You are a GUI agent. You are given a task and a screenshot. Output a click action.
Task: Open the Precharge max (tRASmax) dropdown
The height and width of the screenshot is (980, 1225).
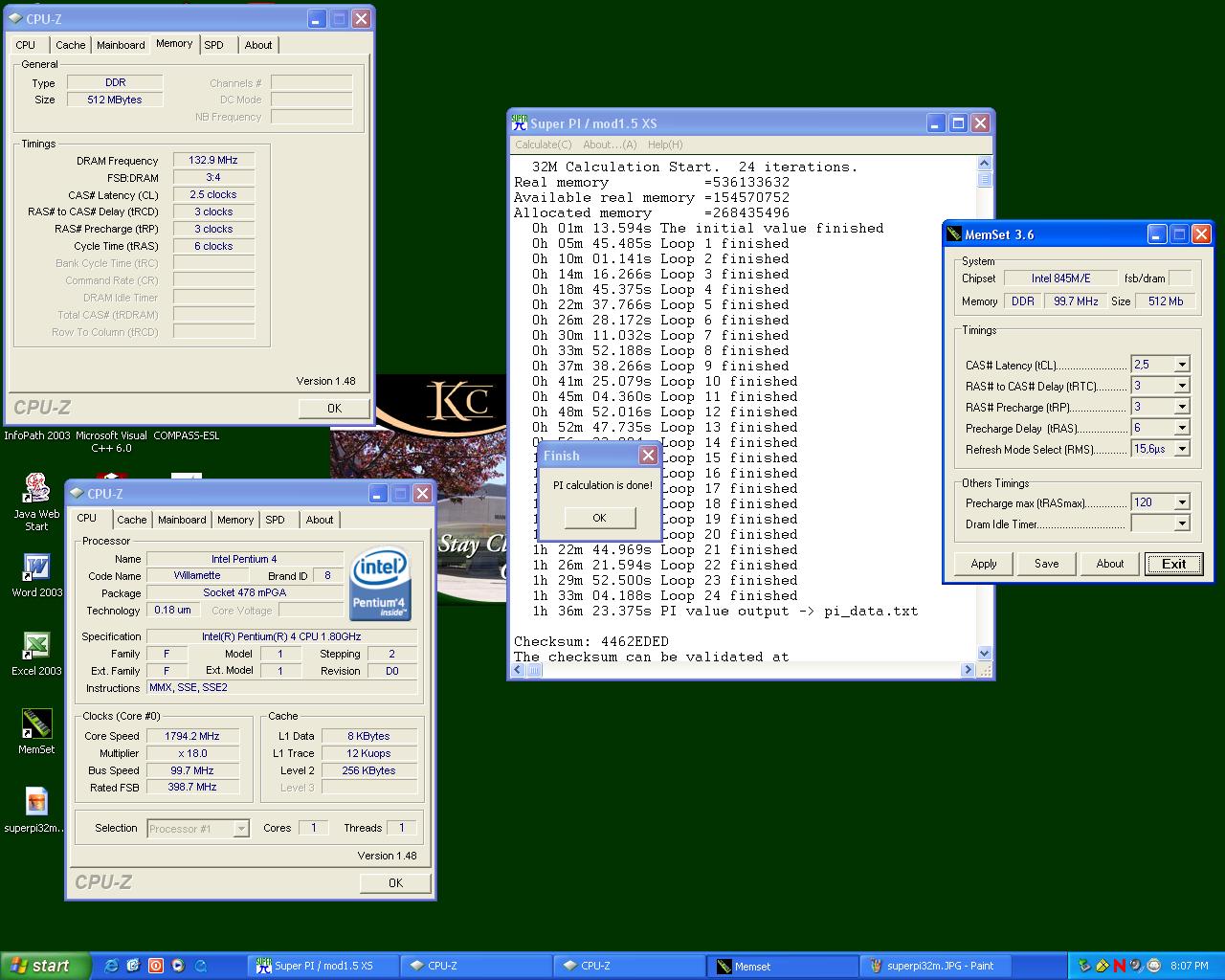coord(1182,502)
